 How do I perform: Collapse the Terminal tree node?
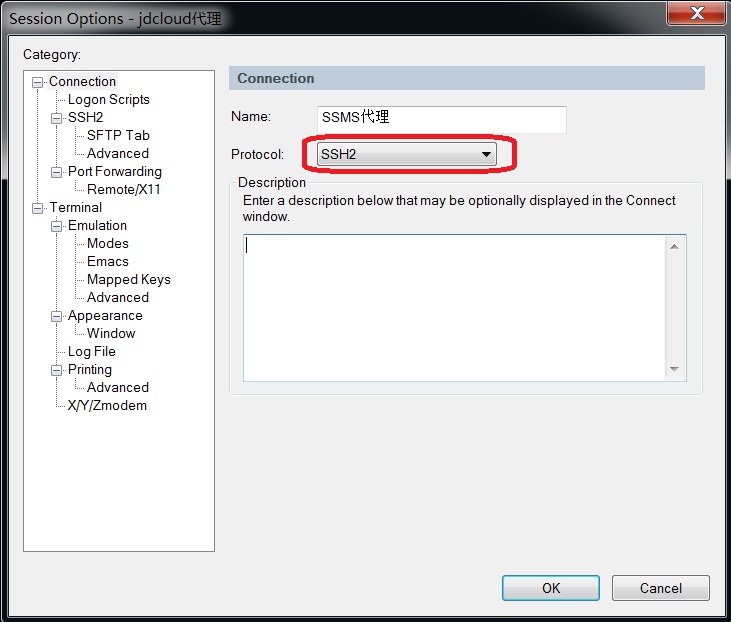pyautogui.click(x=37, y=208)
